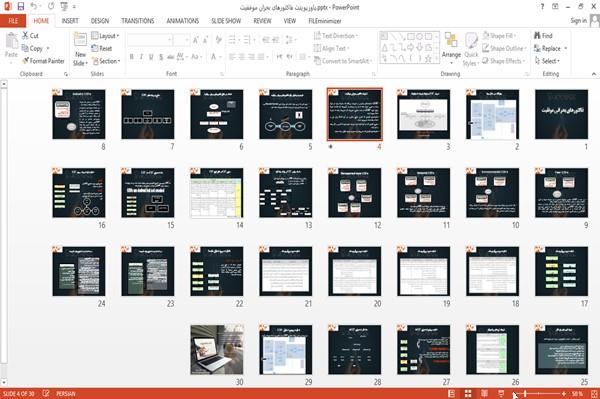Click the Save icon in quick access toolbar
The height and width of the screenshot is (399, 600).
tap(21, 6)
